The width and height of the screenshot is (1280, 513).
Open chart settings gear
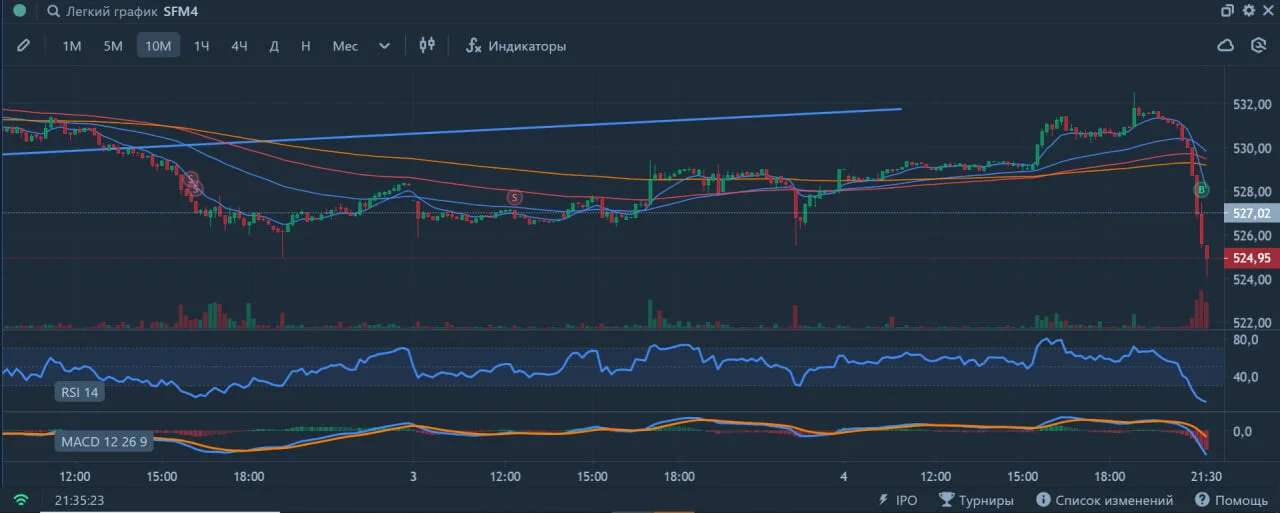click(x=1248, y=11)
